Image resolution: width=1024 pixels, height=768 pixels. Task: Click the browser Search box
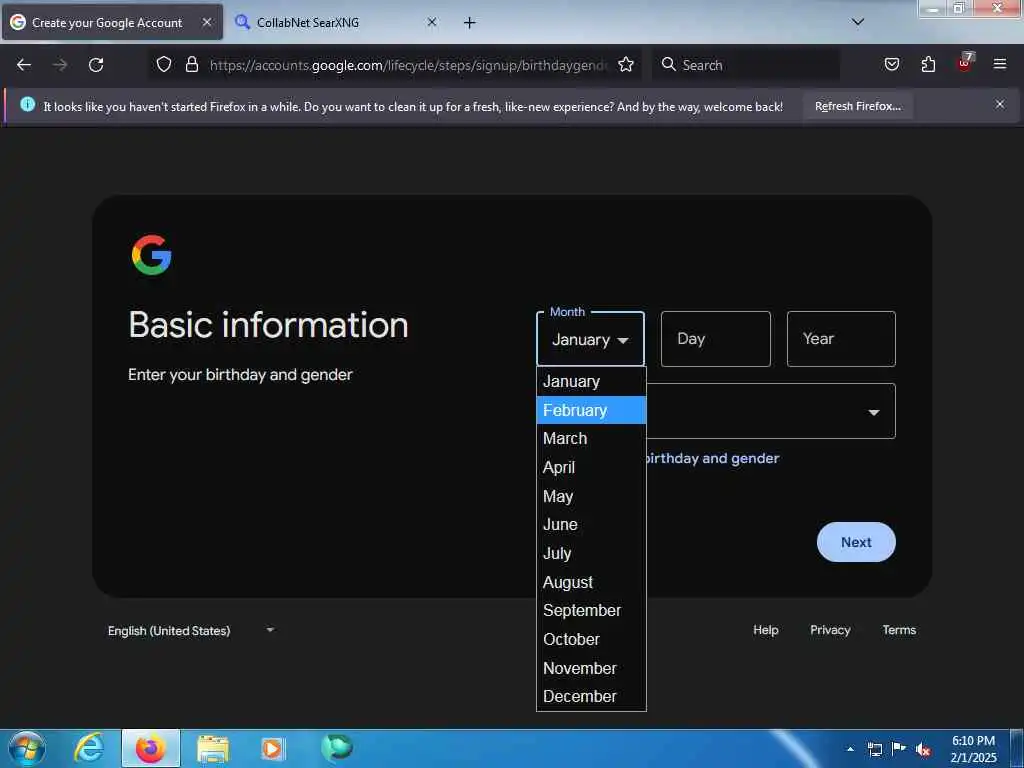pyautogui.click(x=748, y=65)
